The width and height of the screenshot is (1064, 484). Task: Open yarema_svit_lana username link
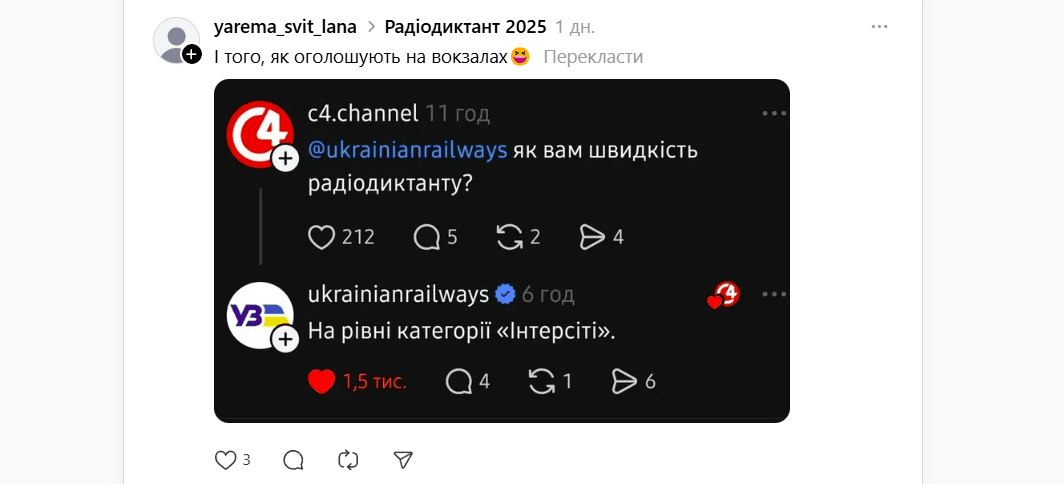[x=285, y=26]
